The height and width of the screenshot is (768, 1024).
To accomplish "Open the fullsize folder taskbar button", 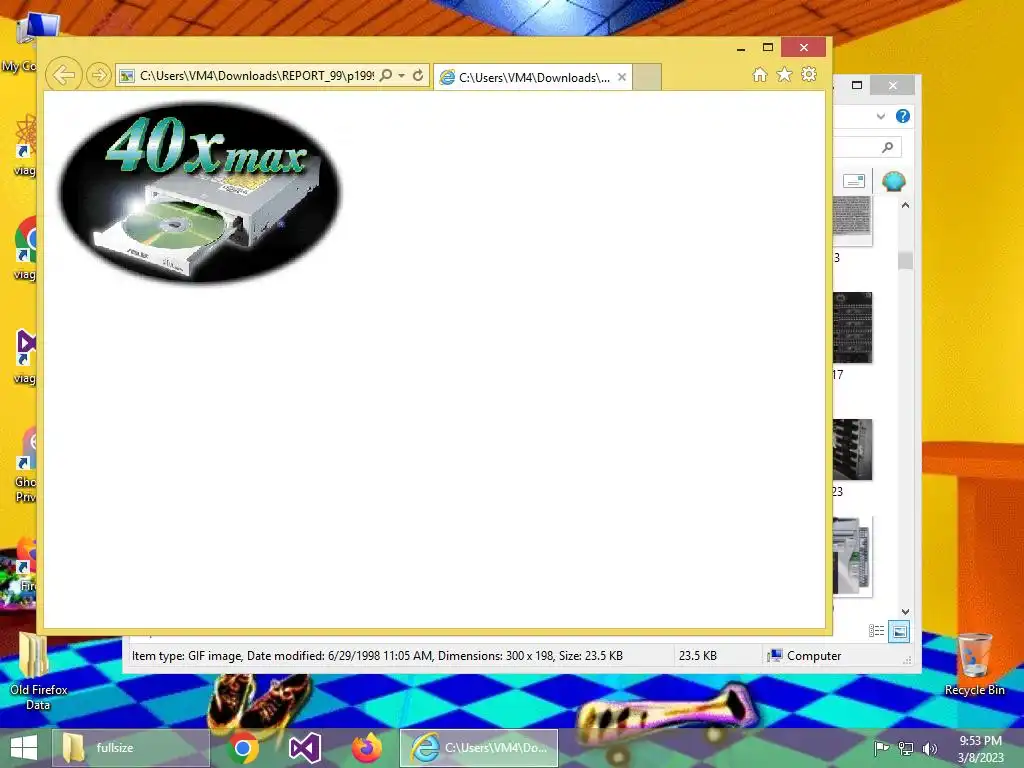I will (x=131, y=748).
